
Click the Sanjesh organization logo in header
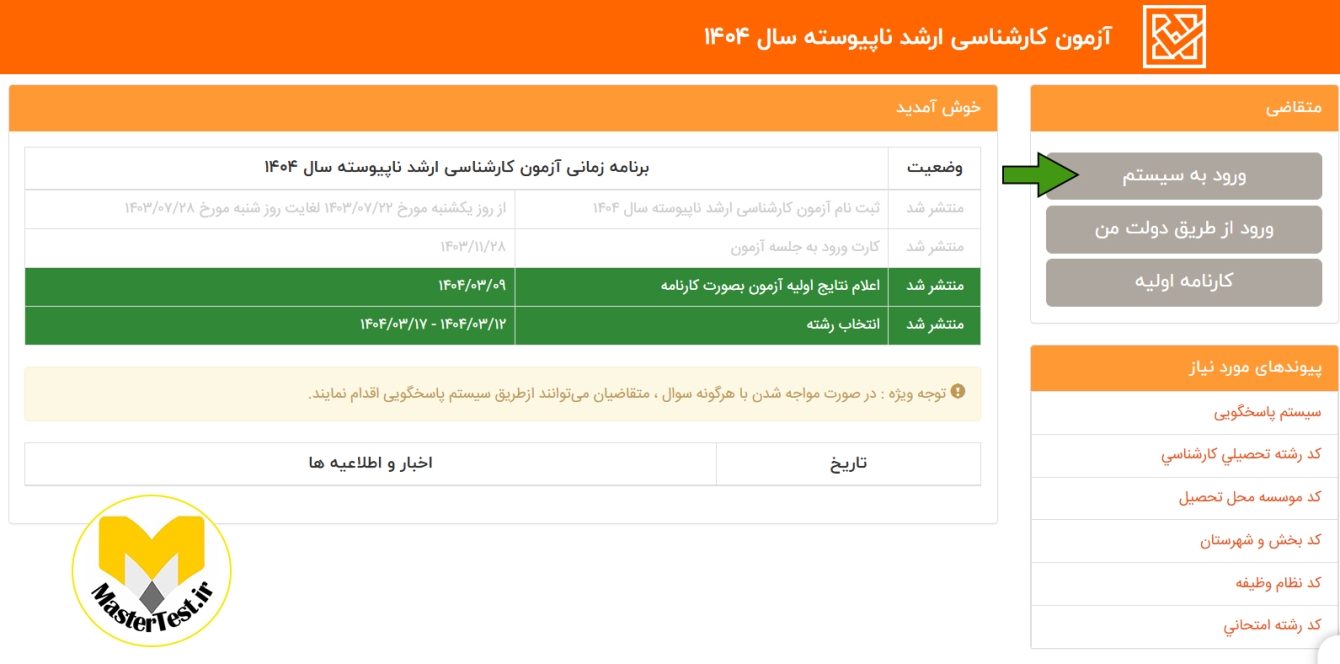click(1174, 37)
